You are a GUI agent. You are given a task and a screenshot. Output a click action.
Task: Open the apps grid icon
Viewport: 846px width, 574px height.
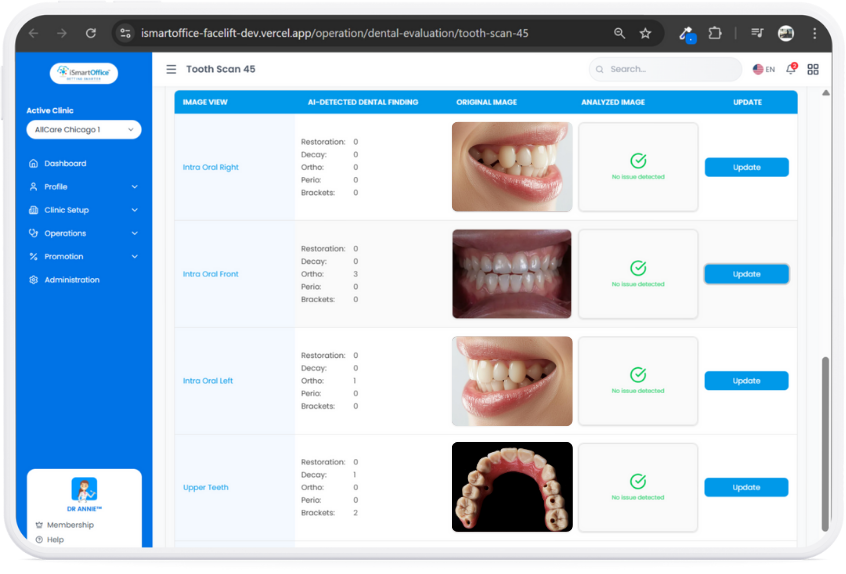click(x=813, y=69)
